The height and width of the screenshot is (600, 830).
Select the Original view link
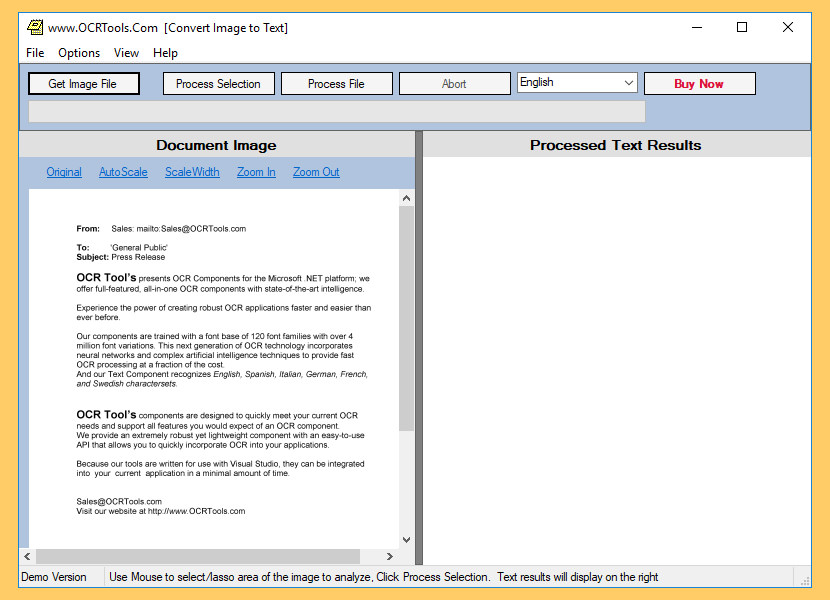coord(64,172)
